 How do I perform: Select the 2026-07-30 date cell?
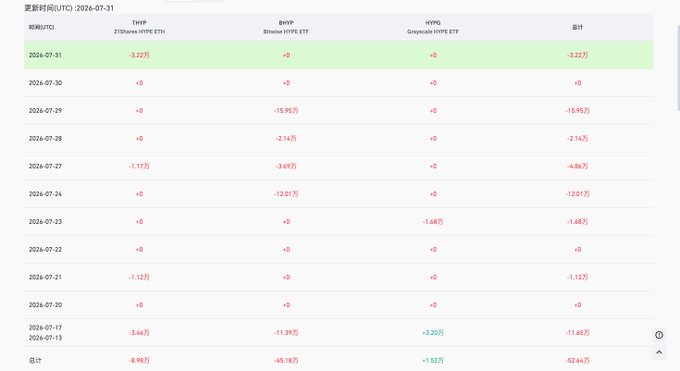(x=45, y=83)
